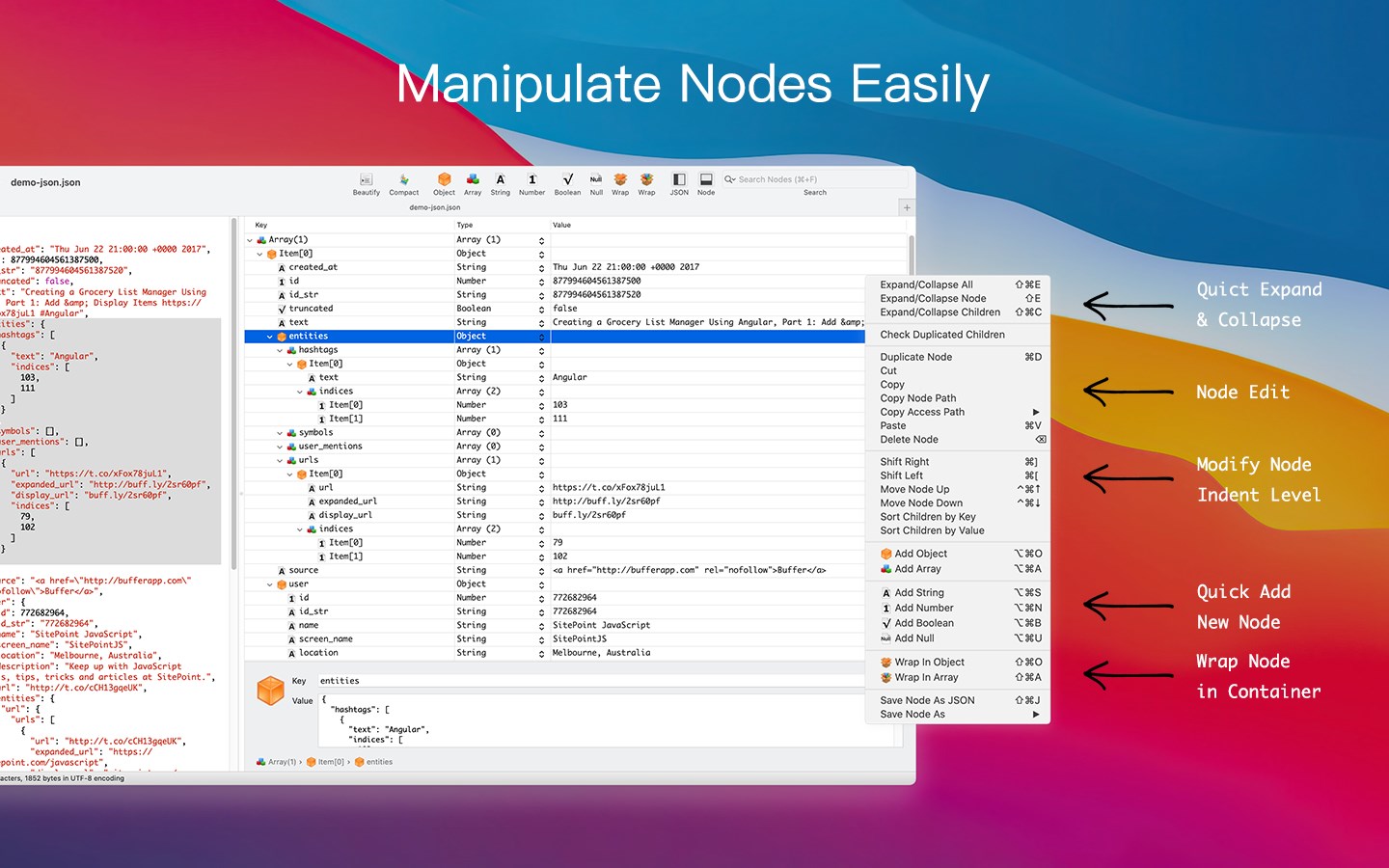Collapse the urls node

pos(280,460)
